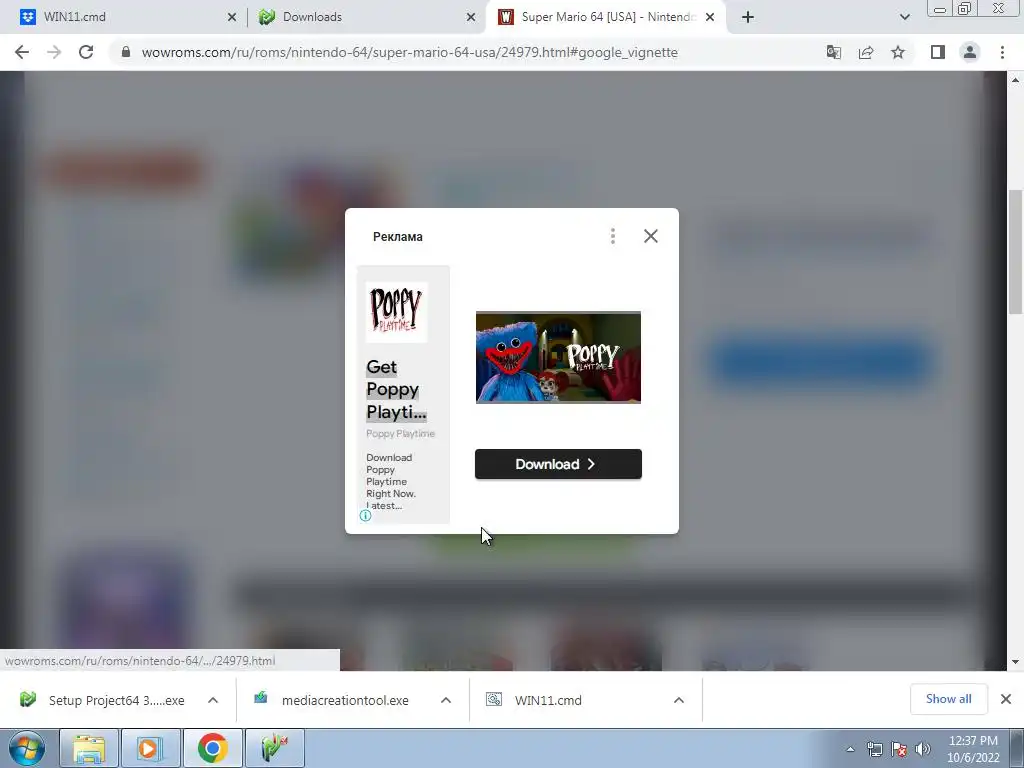Open the Chrome profile avatar

click(x=970, y=52)
